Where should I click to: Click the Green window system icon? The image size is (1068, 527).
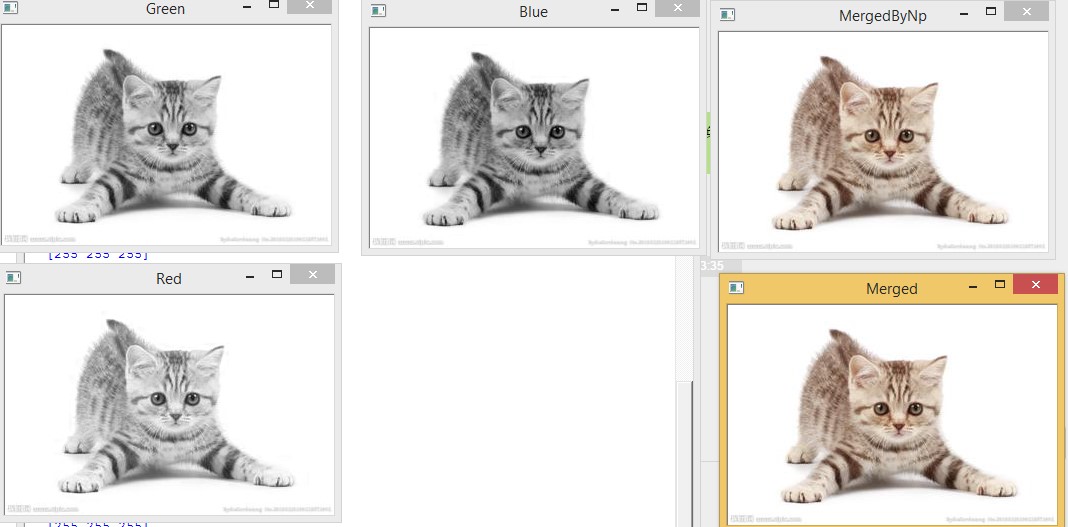click(12, 9)
